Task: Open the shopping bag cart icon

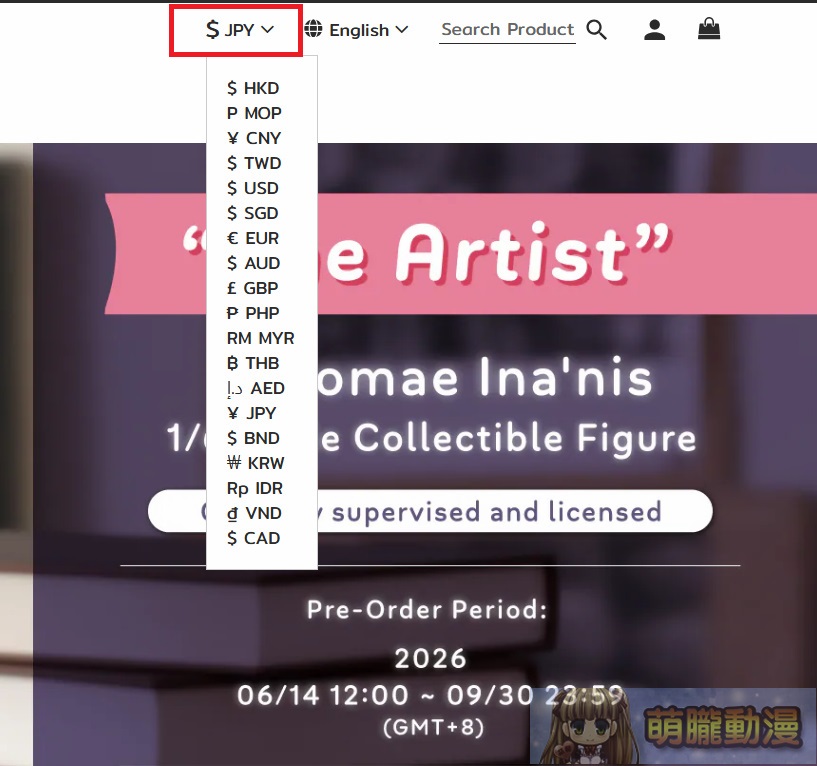Action: (x=709, y=29)
